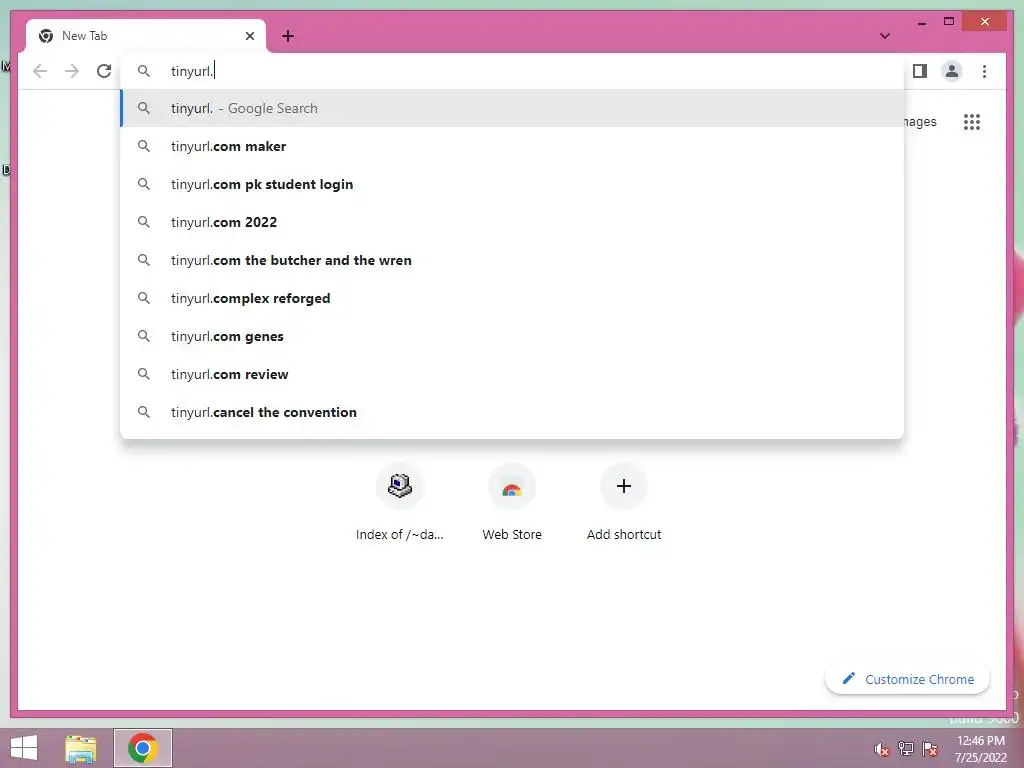Screen dimensions: 1024x768
Task: Choose suggestion 'tinyurl.com pk student login'
Action: [513, 184]
